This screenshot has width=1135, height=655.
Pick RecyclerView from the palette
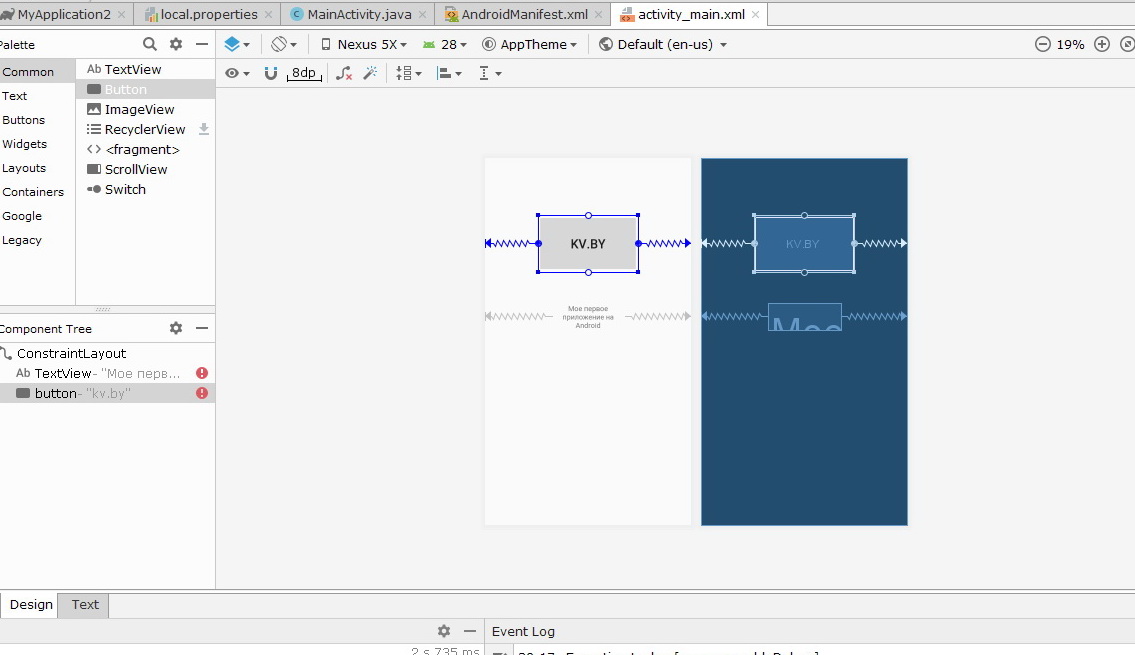[145, 129]
